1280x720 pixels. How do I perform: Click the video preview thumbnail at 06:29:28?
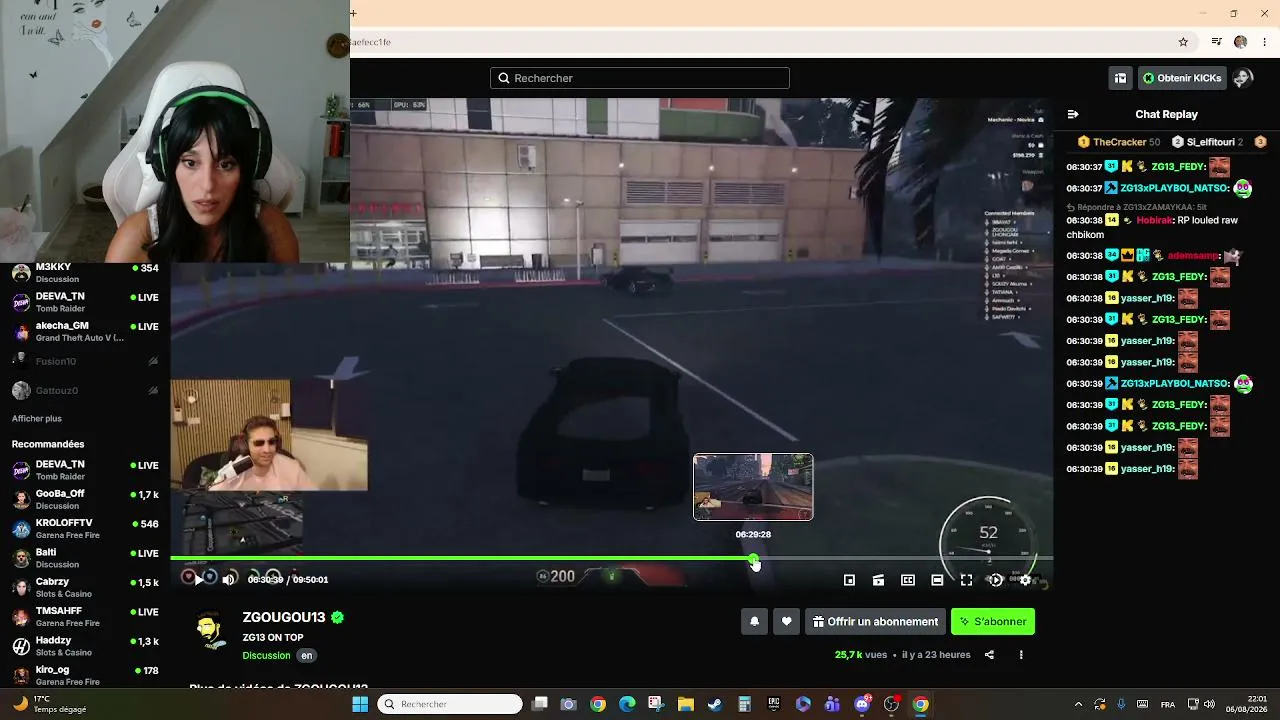click(x=753, y=487)
